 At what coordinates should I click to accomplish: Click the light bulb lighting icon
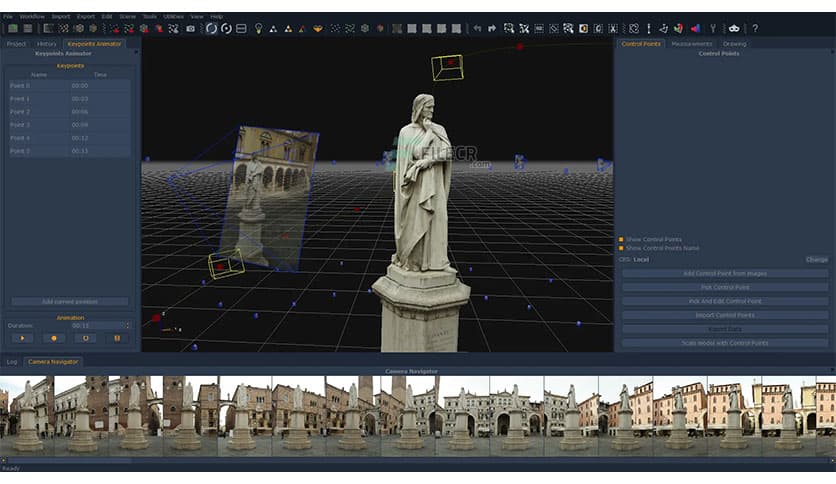coord(259,28)
